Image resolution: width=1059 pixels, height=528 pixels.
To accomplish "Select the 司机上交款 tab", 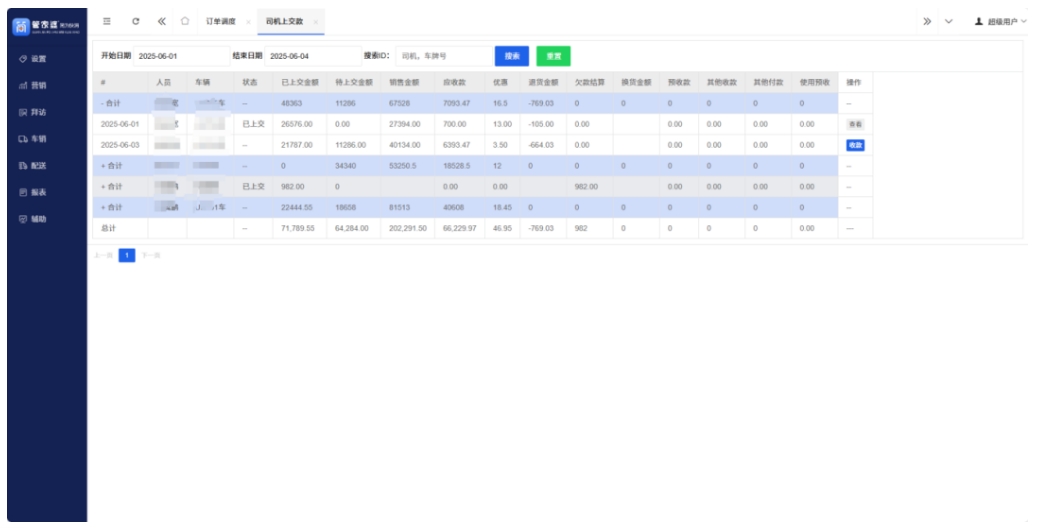I will pyautogui.click(x=284, y=22).
